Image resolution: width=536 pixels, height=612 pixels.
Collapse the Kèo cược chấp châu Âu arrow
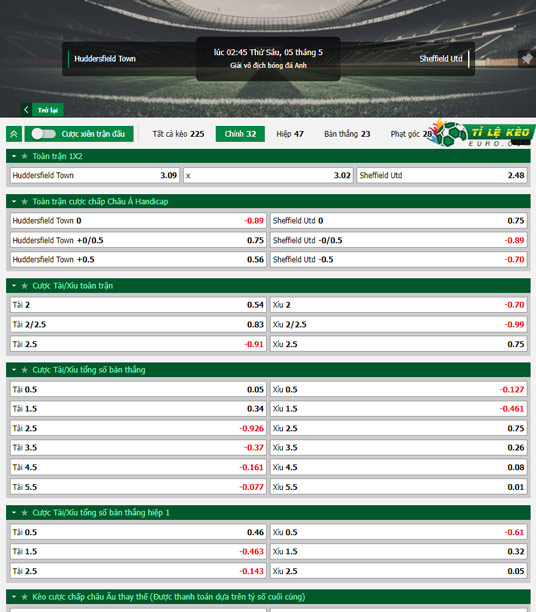[14, 597]
